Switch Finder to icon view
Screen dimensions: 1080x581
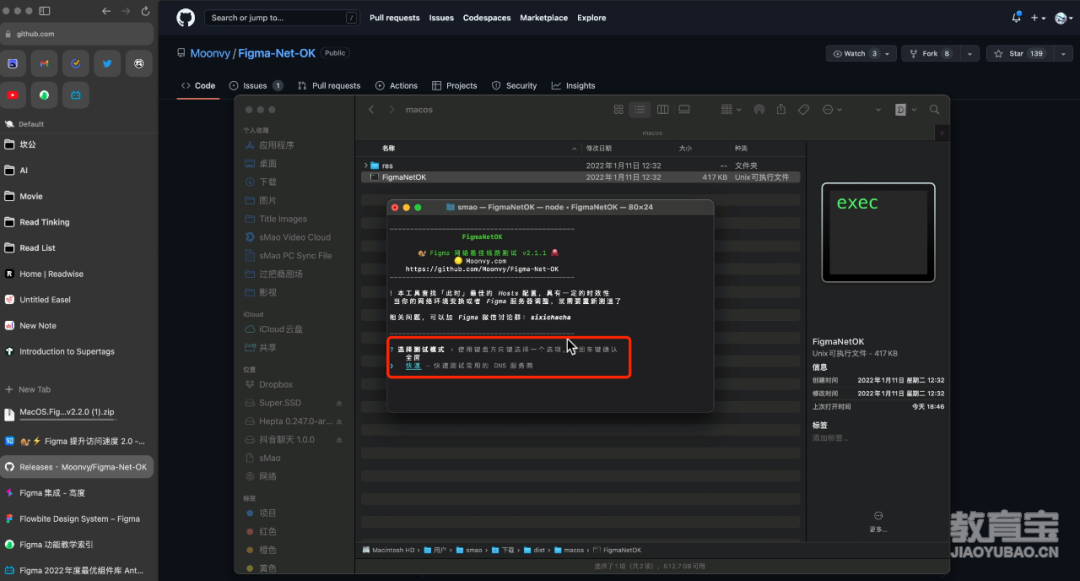619,109
